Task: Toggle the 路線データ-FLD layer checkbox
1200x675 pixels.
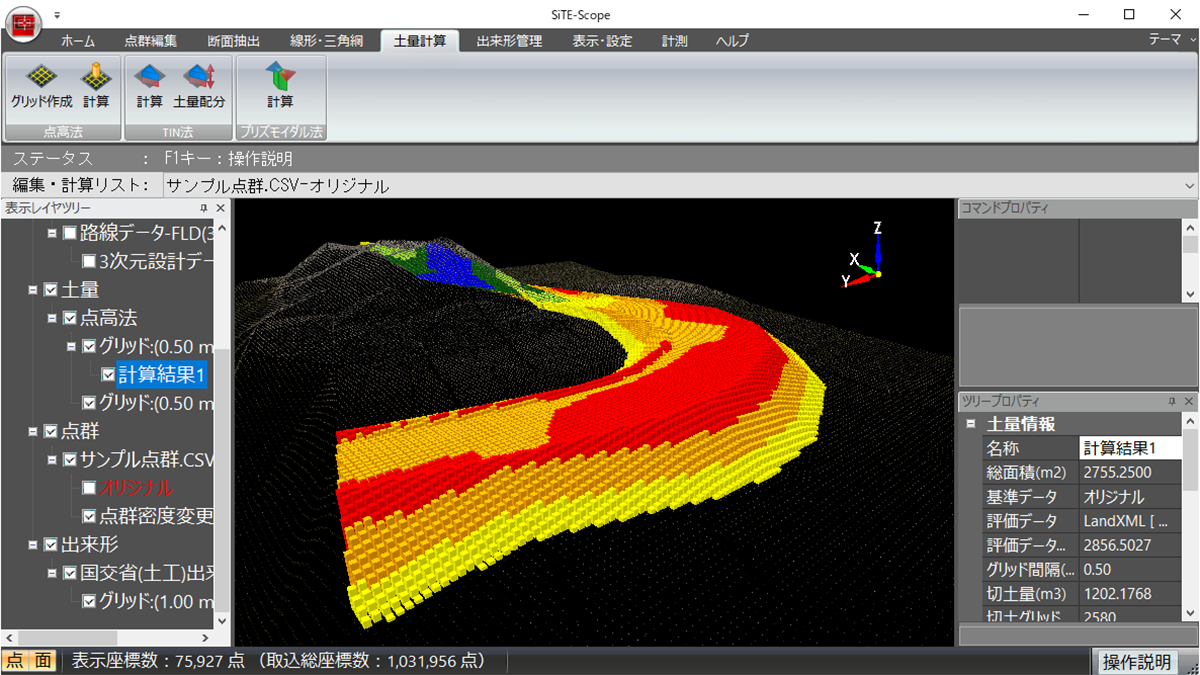Action: coord(69,233)
